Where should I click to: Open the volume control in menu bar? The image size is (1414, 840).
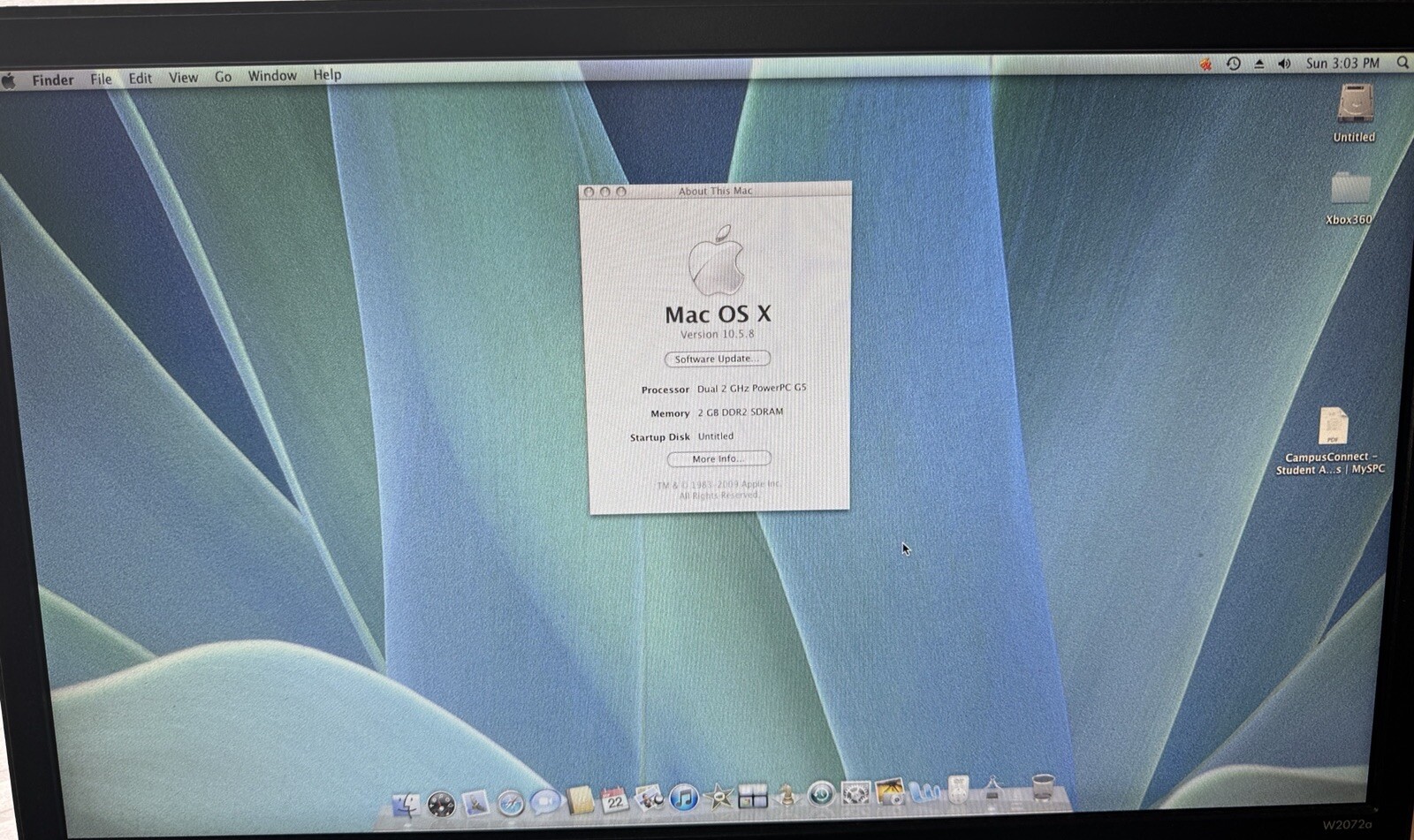coord(1284,64)
